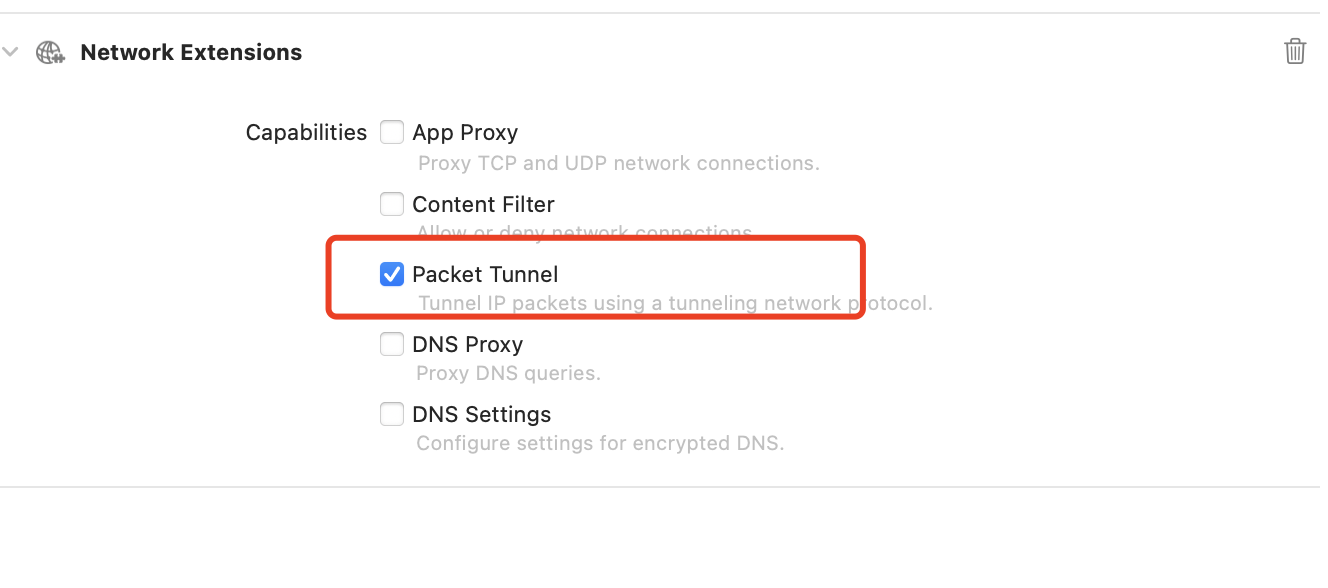Click 'Proxy TCP and UDP network connections' description
1328x588 pixels.
tap(618, 163)
